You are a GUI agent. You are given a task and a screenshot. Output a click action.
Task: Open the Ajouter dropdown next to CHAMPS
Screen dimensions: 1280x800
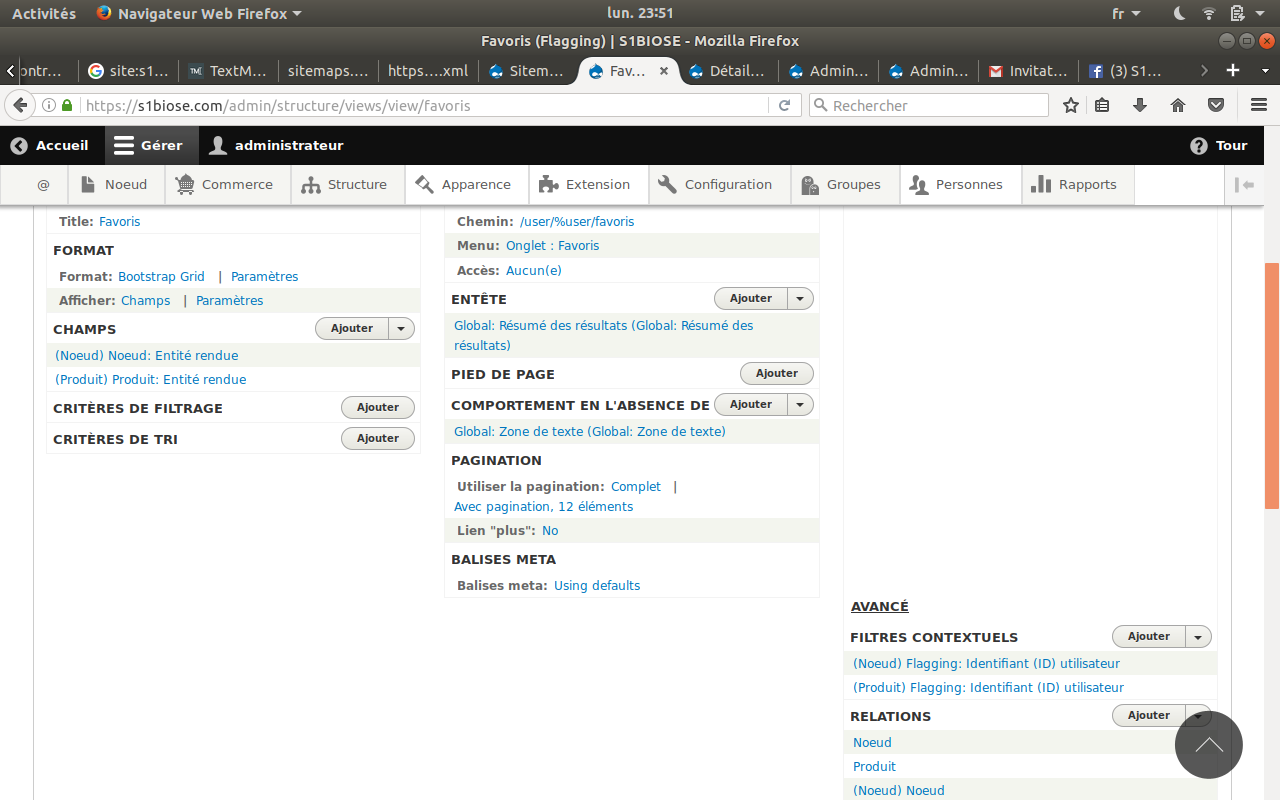click(x=400, y=328)
